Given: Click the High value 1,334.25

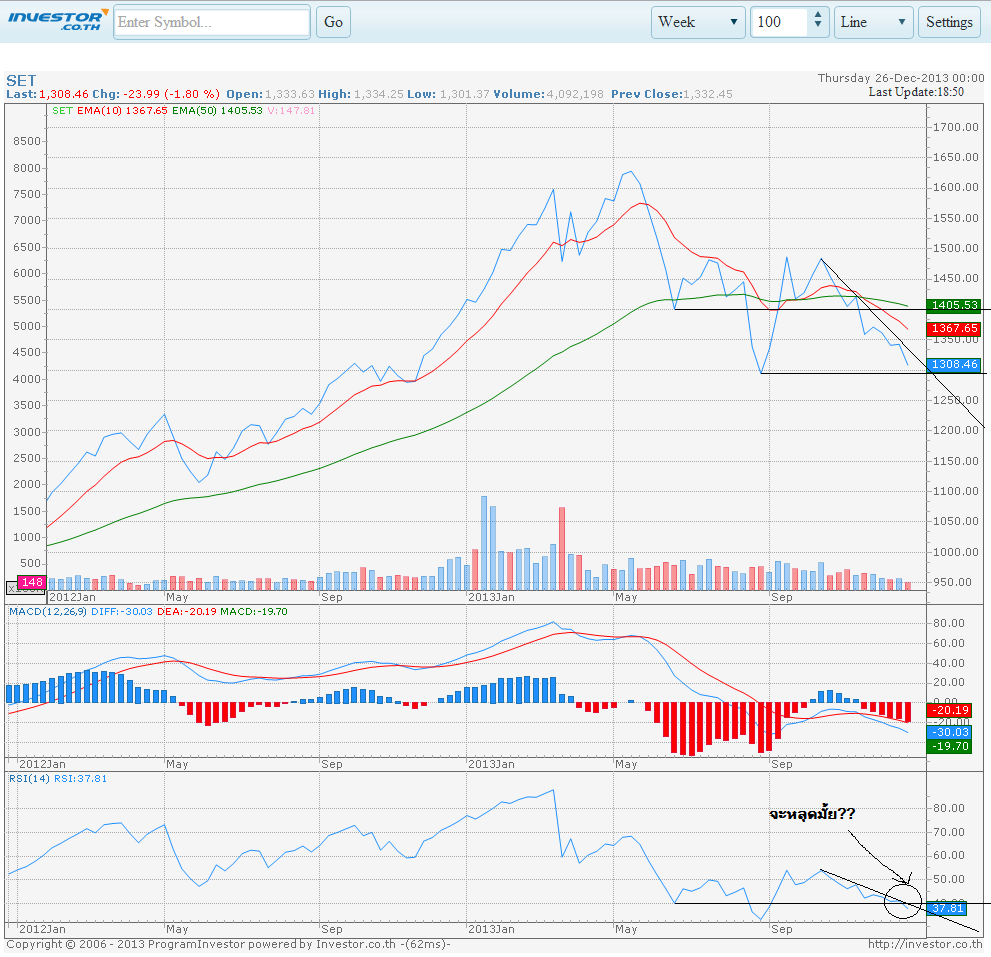Looking at the screenshot, I should [x=379, y=94].
